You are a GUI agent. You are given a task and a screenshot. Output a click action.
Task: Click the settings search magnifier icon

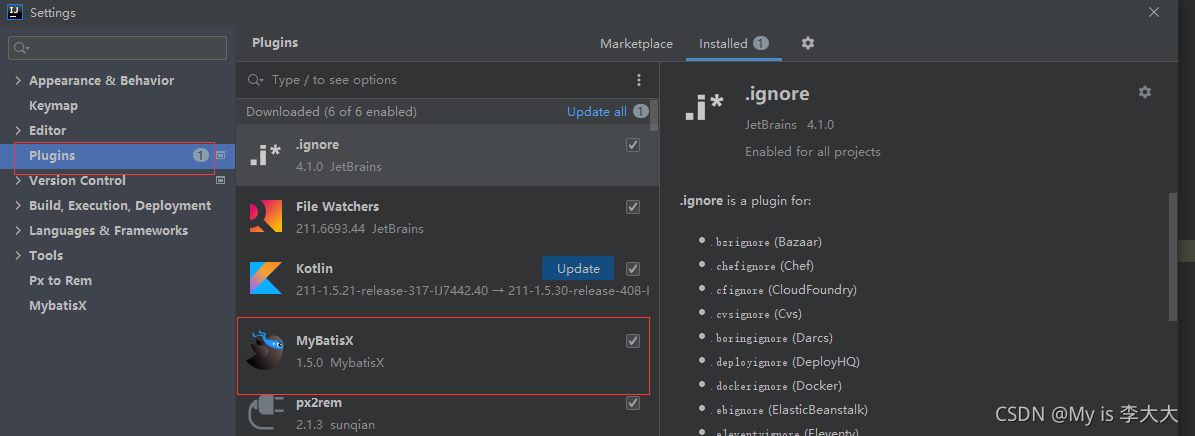[21, 48]
